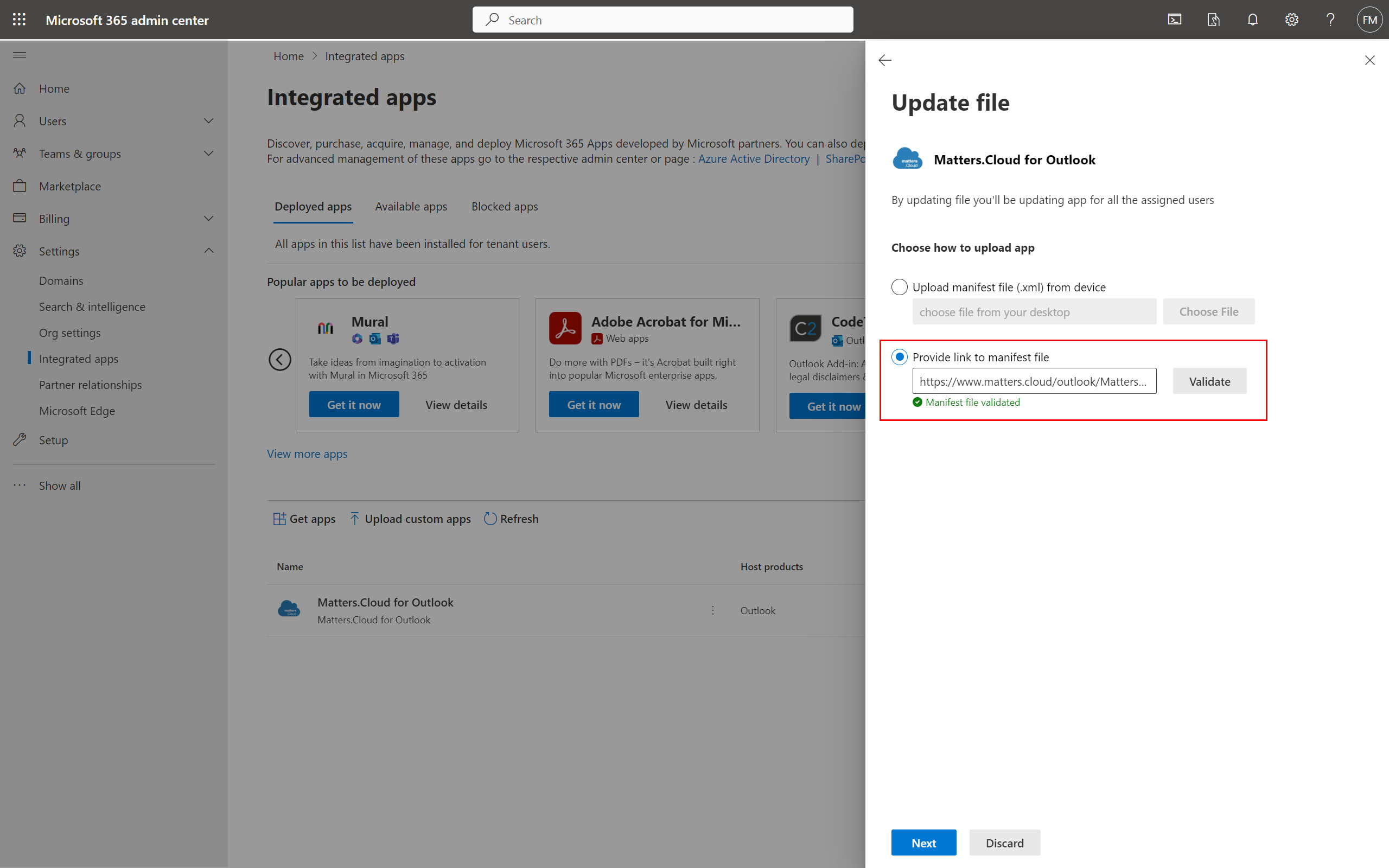Select Provide link to manifest file radio

[900, 356]
